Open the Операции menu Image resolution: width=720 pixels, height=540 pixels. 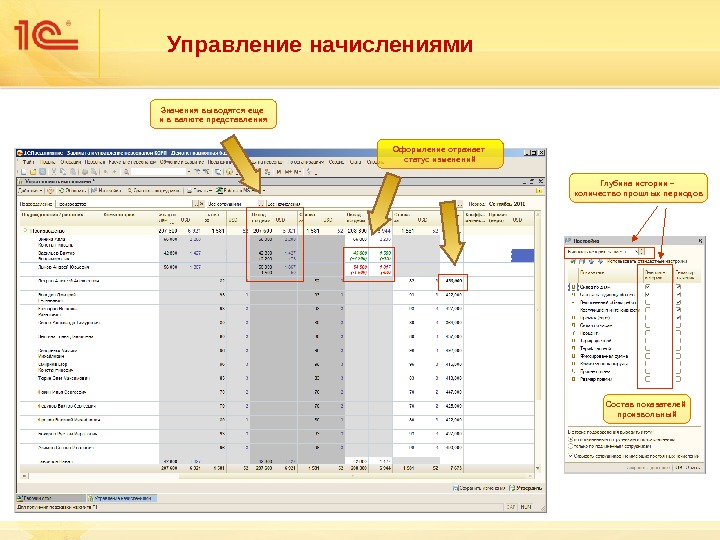pyautogui.click(x=71, y=162)
